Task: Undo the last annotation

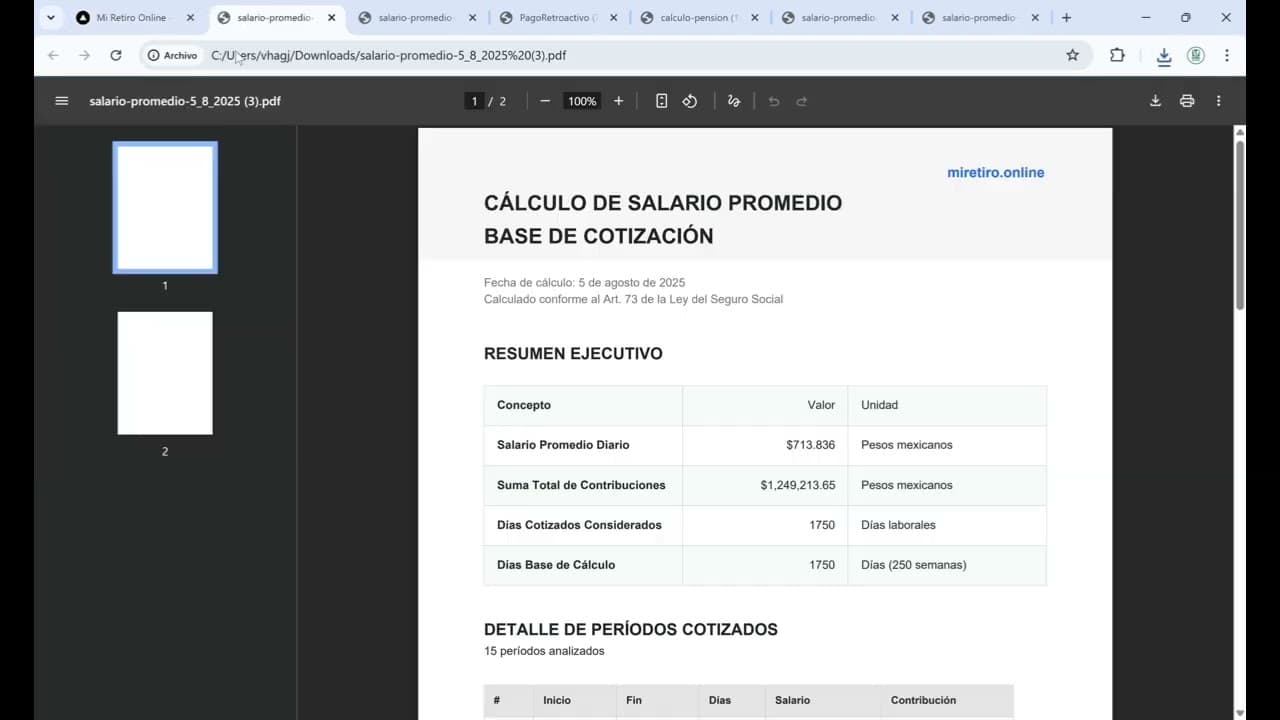Action: pos(773,100)
